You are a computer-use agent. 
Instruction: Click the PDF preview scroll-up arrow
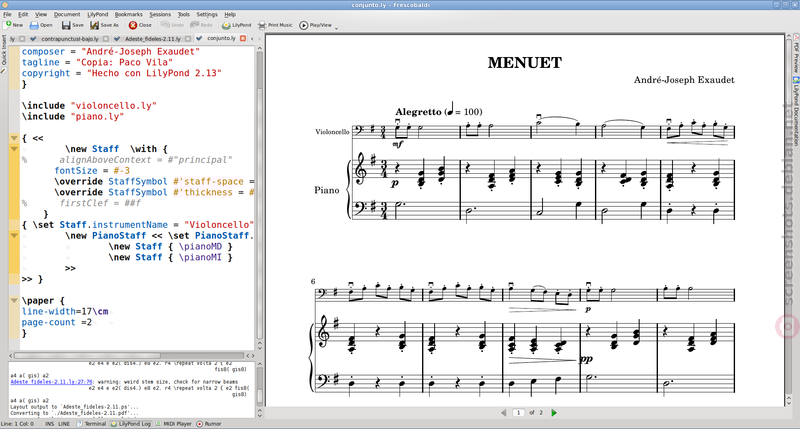point(788,38)
